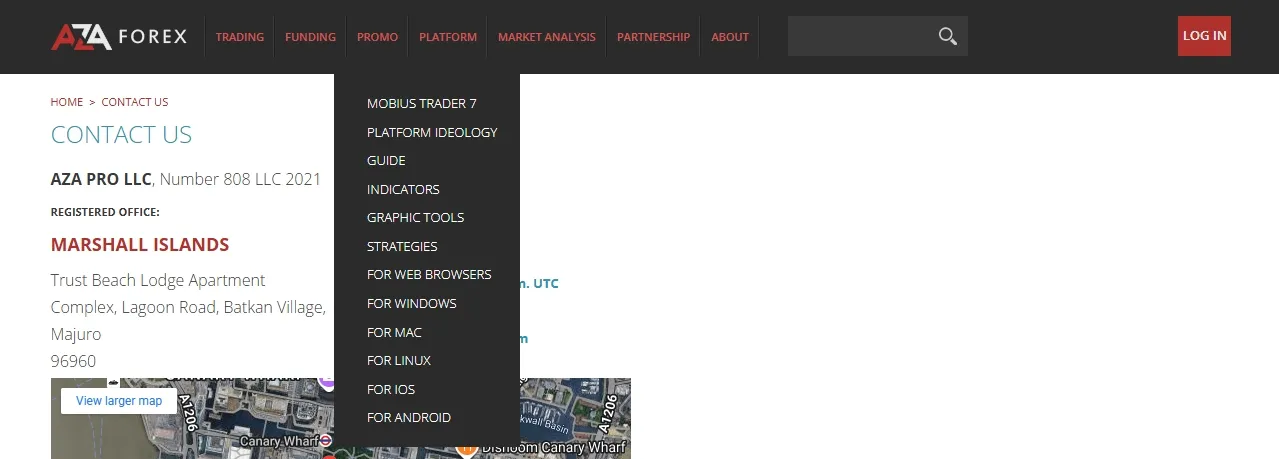Open the Market Analysis menu
Image resolution: width=1279 pixels, height=459 pixels.
(x=547, y=37)
